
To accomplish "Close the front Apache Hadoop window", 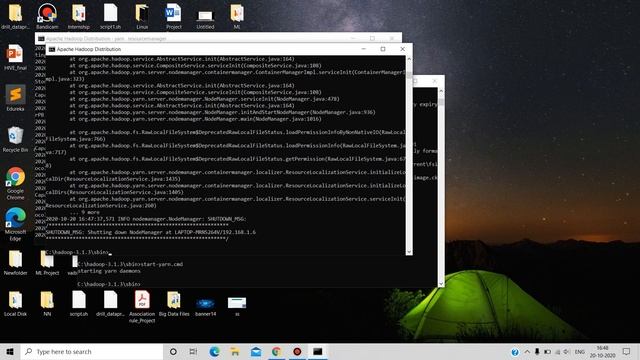I will 402,49.
